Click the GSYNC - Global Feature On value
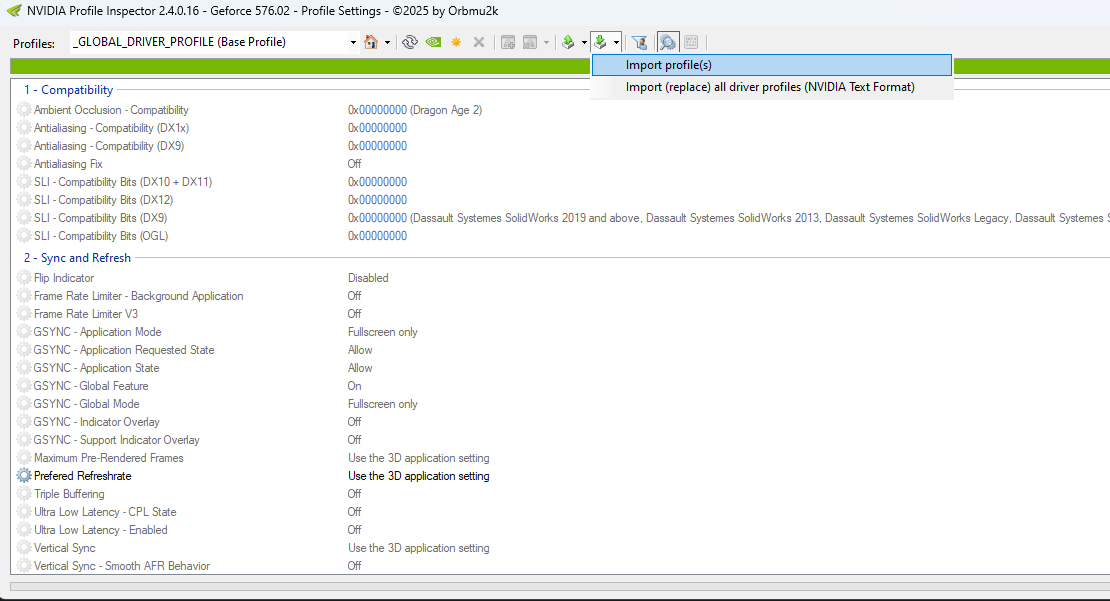Viewport: 1110px width, 601px height. [354, 386]
